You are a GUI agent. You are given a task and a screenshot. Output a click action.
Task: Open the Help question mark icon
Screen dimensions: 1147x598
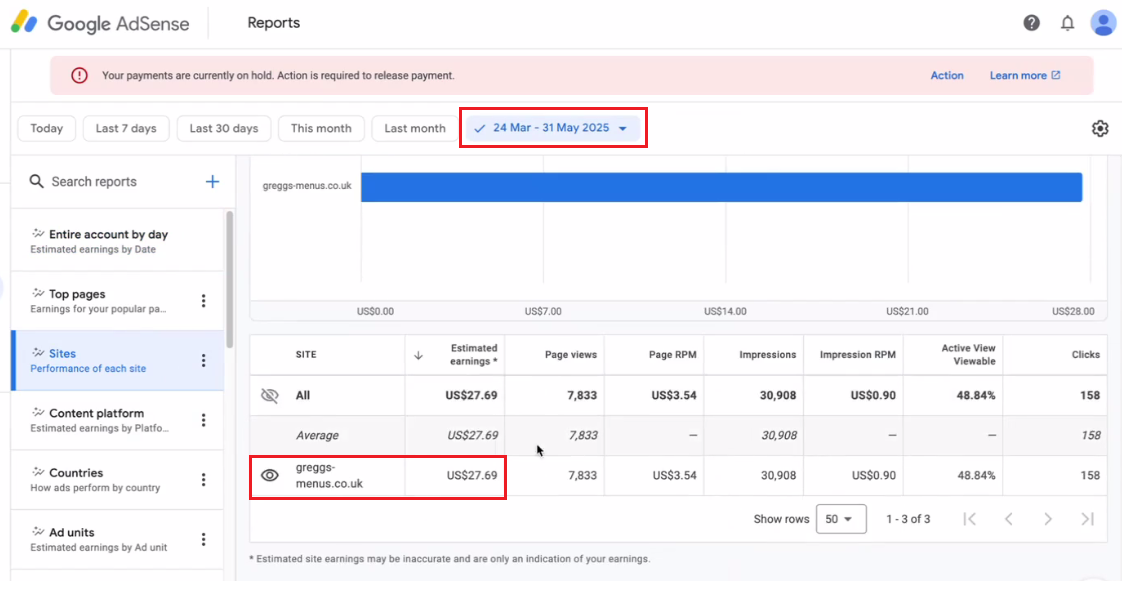click(1031, 23)
